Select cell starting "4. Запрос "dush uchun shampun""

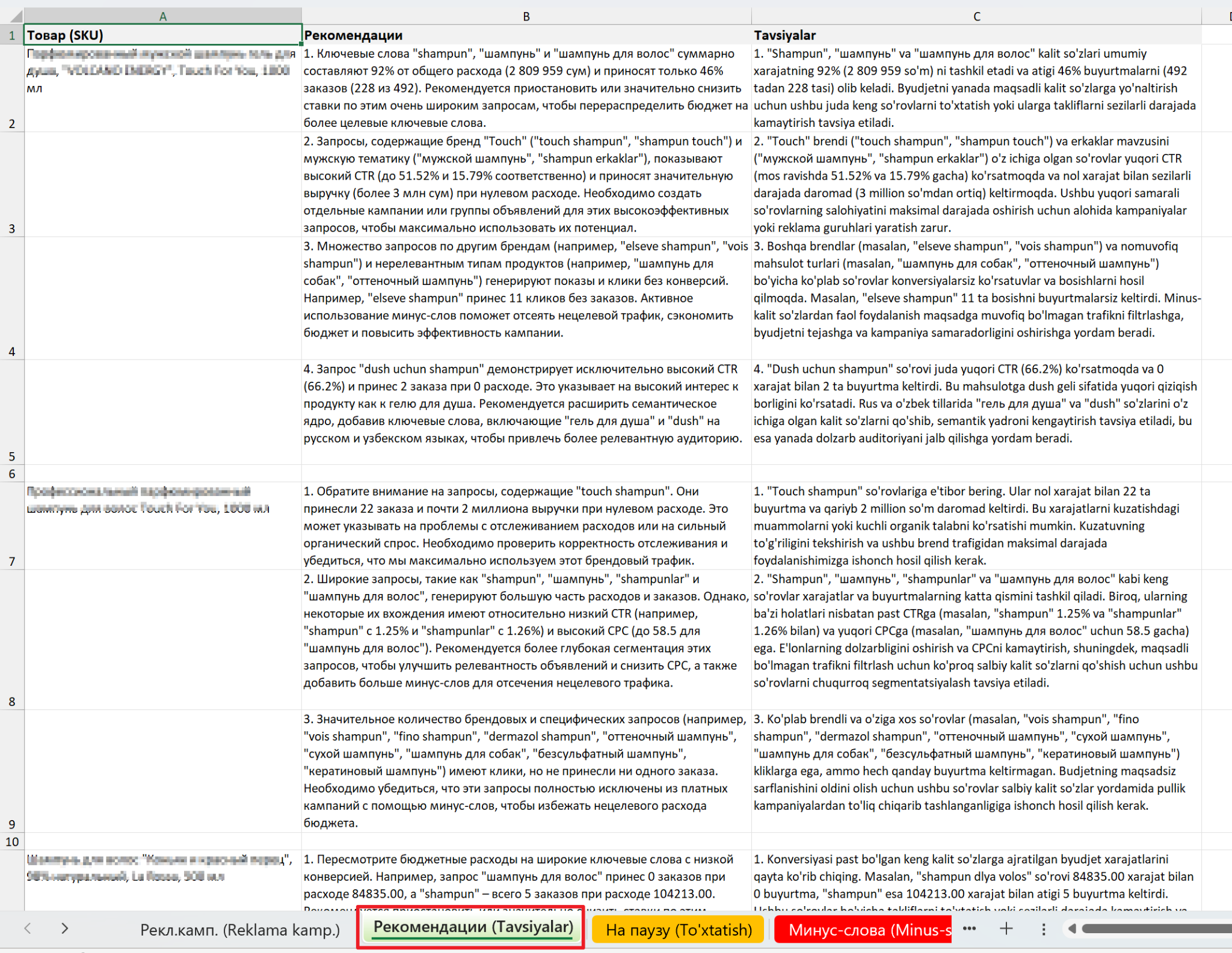point(526,412)
